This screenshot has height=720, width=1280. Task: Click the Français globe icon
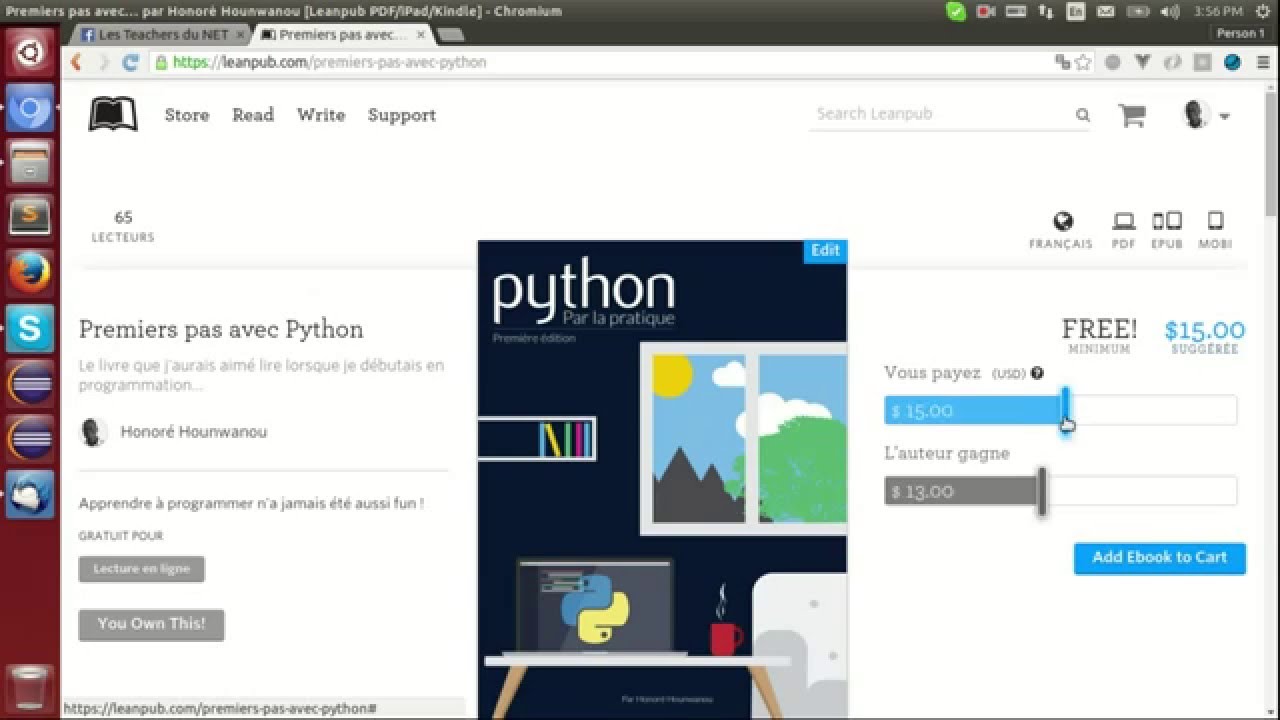click(x=1063, y=221)
